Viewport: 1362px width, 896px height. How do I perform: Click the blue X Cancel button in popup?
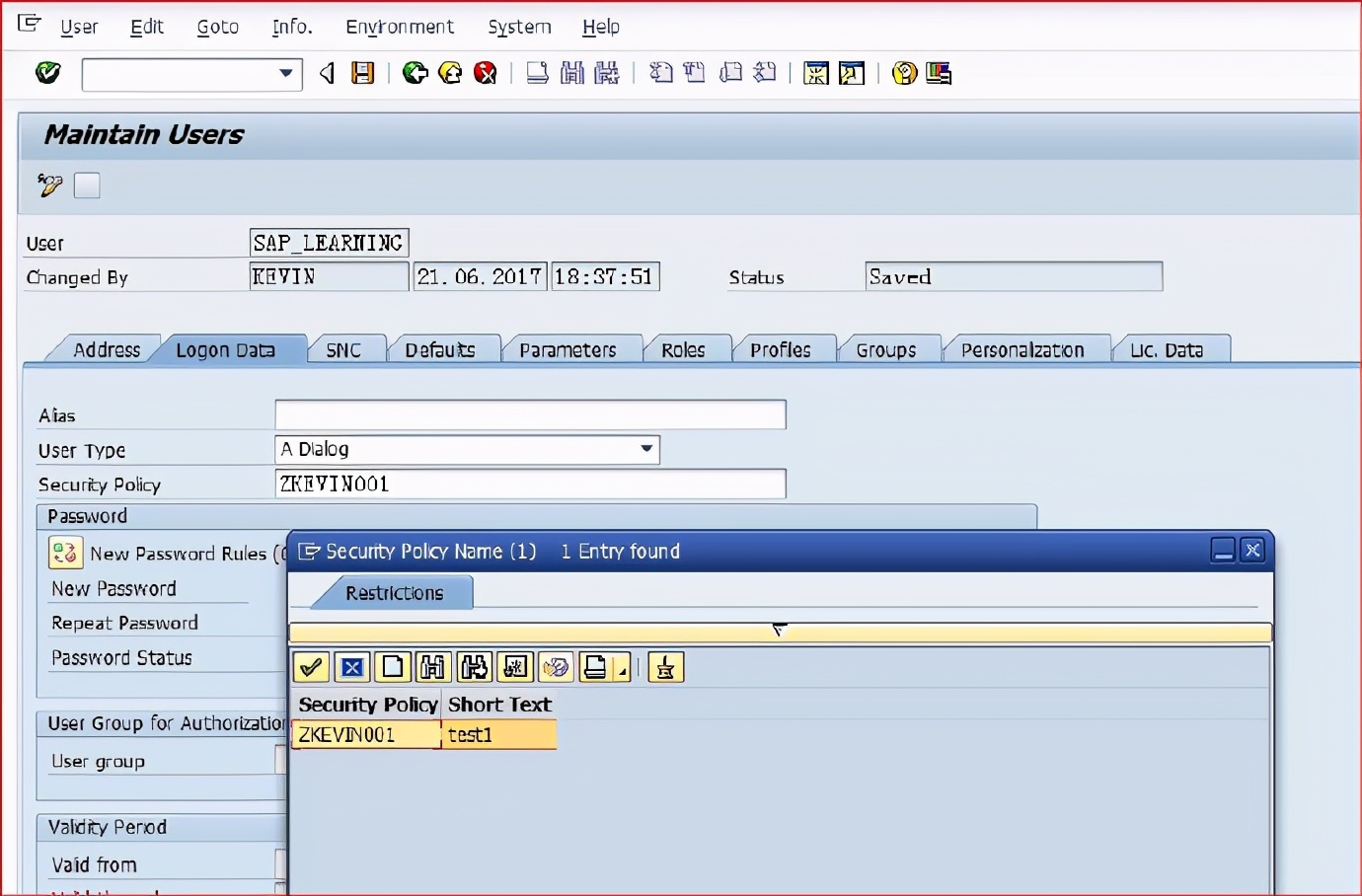pos(351,668)
